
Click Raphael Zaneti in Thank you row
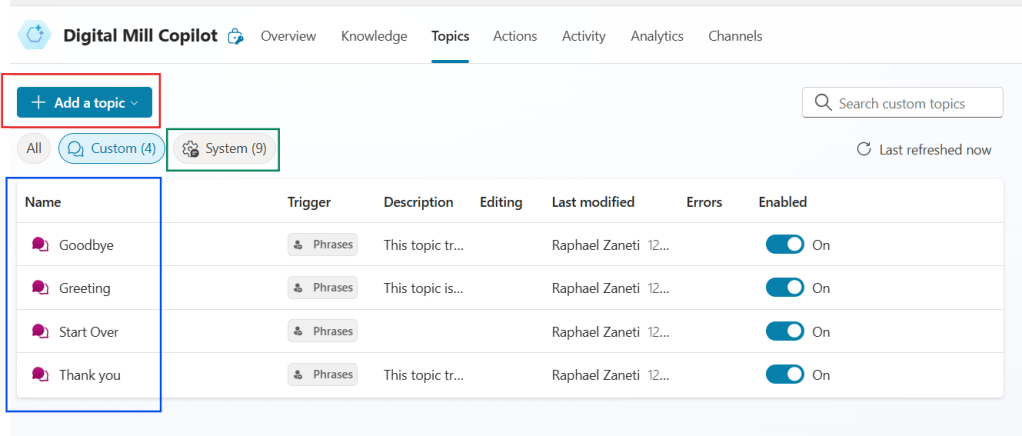pos(596,375)
